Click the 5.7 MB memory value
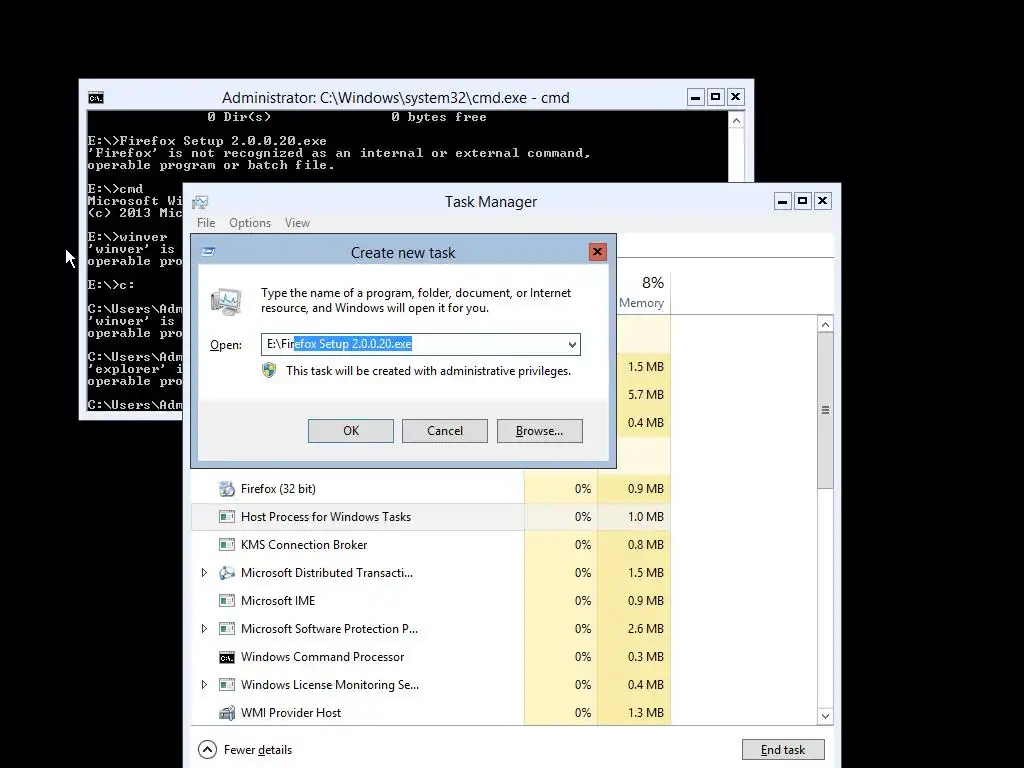This screenshot has width=1024, height=768. point(645,394)
